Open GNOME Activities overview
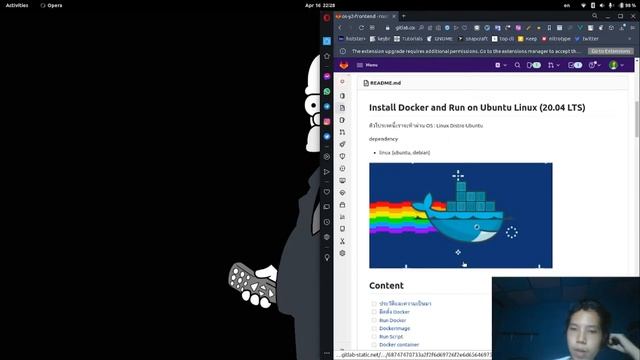 tap(17, 5)
